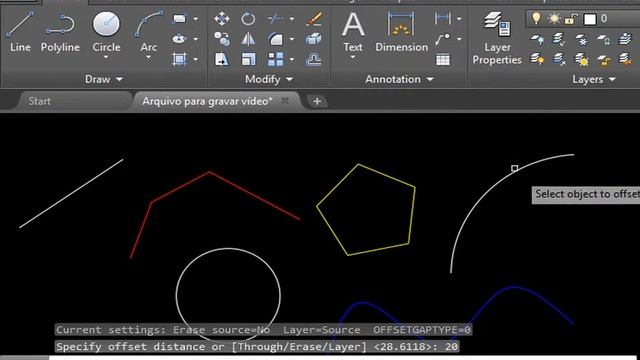This screenshot has width=640, height=360.
Task: Select the Linear dimension icon
Action: click(x=443, y=19)
